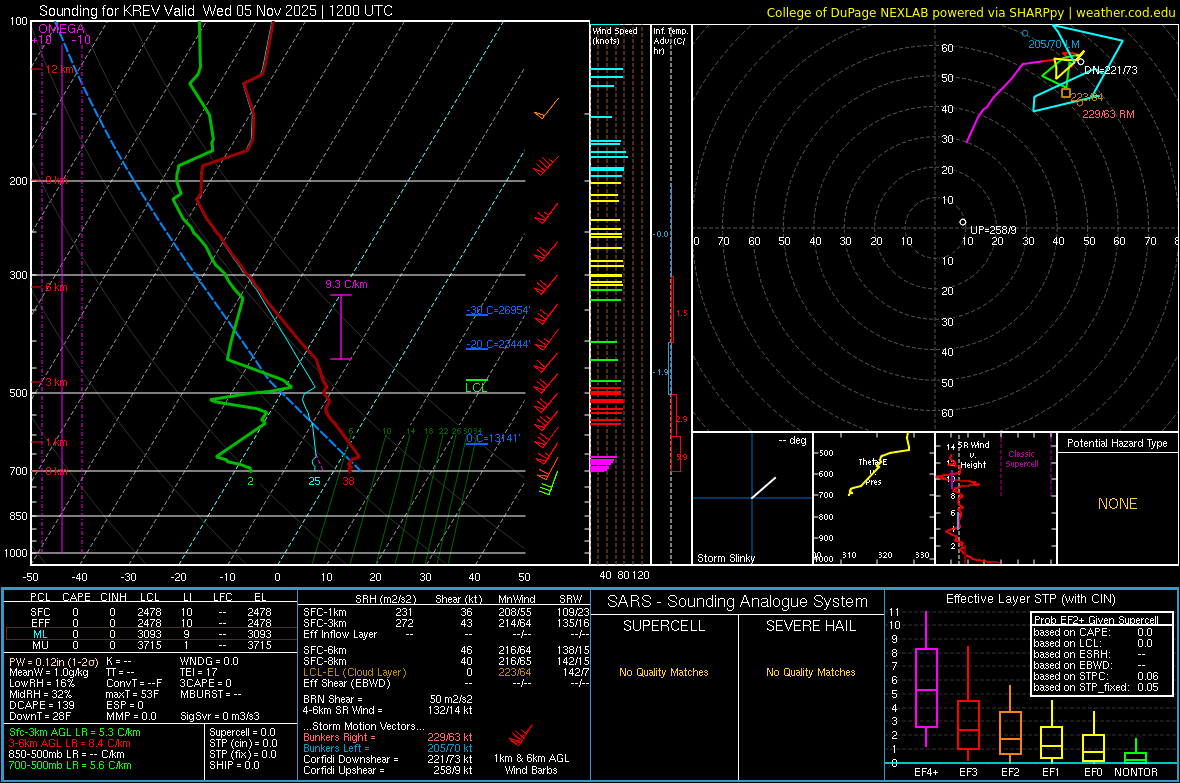
Task: Click the Potential Hazard Type header
Action: pyautogui.click(x=1117, y=443)
